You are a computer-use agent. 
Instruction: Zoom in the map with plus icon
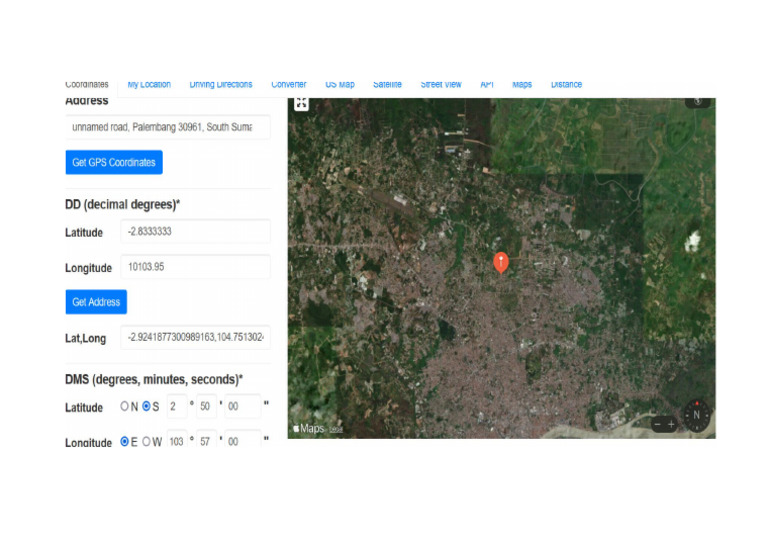click(x=671, y=425)
